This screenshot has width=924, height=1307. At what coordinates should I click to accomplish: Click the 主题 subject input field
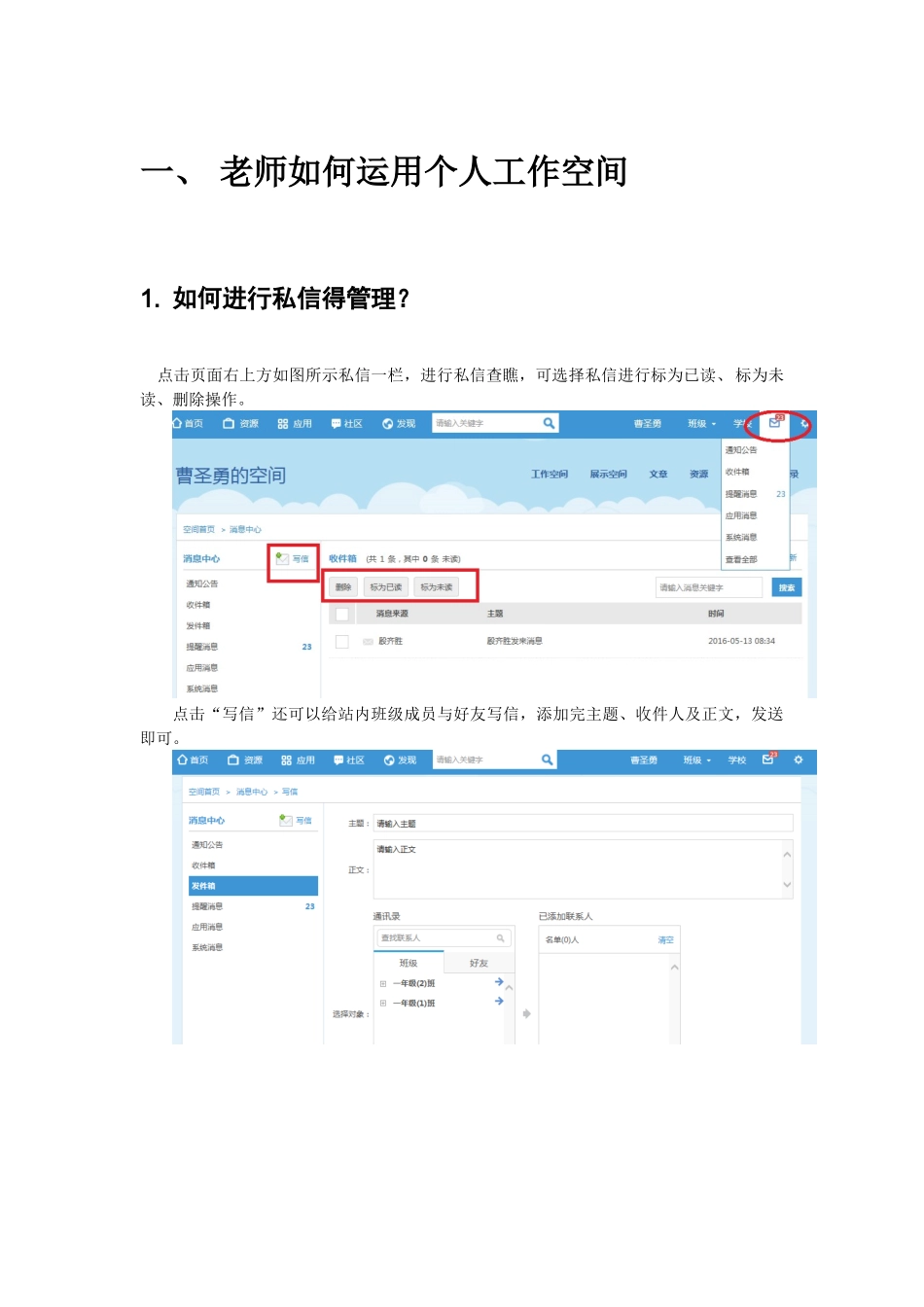[x=584, y=824]
